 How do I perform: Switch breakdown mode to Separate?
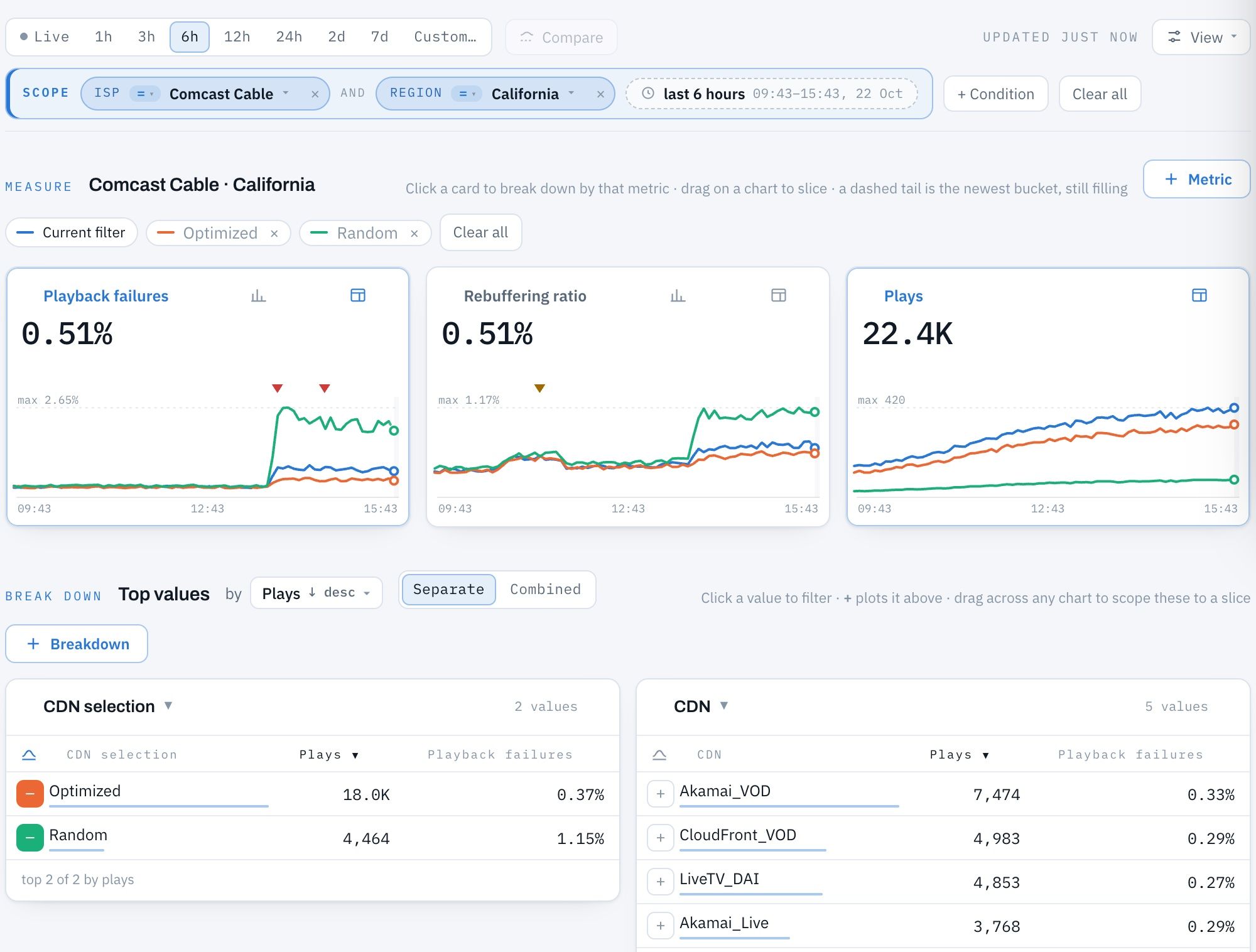(448, 590)
